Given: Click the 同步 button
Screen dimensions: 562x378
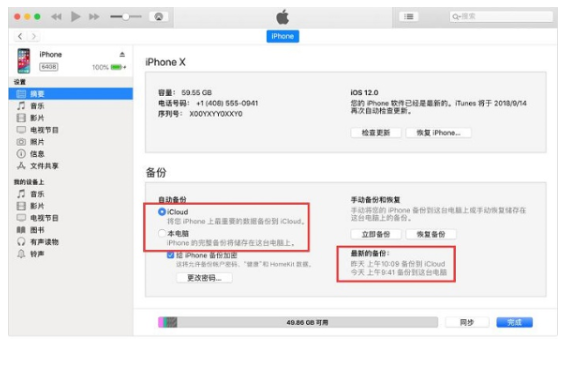Looking at the screenshot, I should (467, 322).
